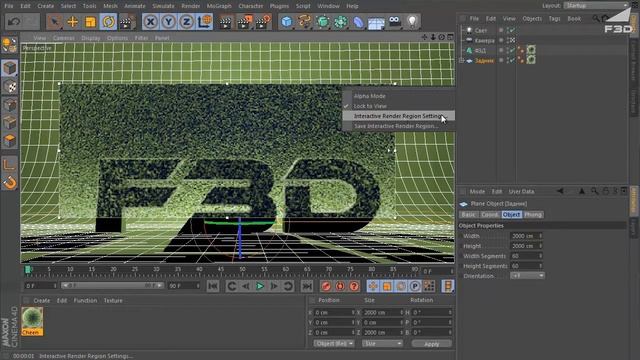Open the Render menu
This screenshot has height=360, width=640.
click(x=191, y=6)
